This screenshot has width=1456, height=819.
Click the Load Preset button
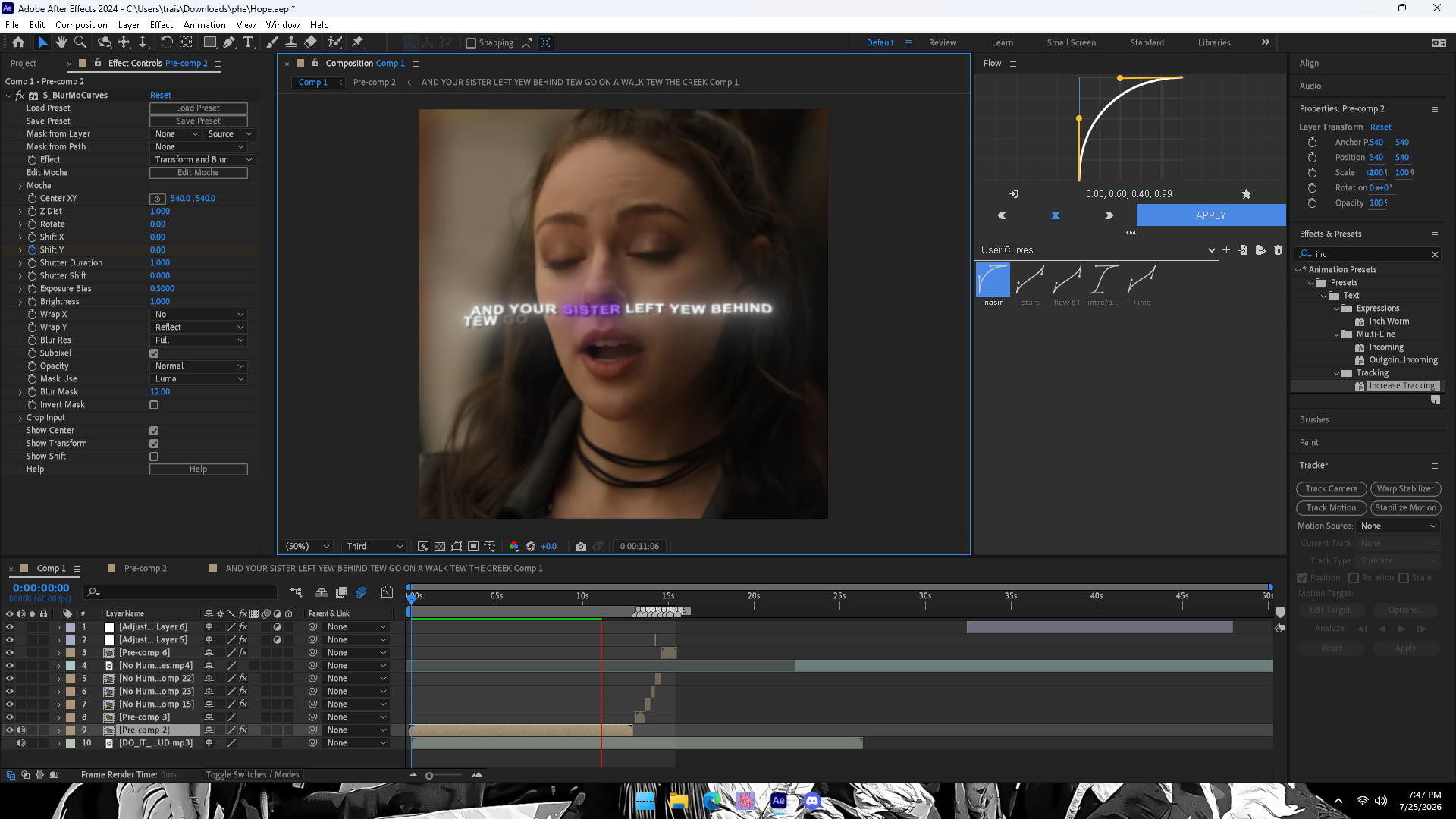click(x=199, y=108)
